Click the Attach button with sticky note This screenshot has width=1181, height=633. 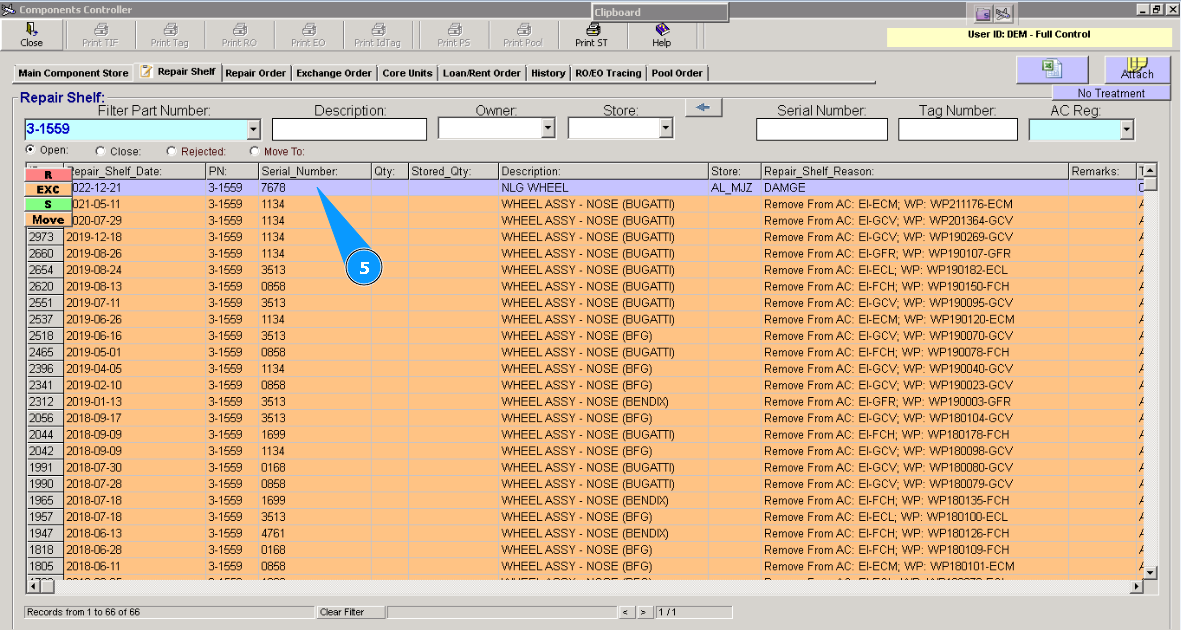click(1137, 69)
